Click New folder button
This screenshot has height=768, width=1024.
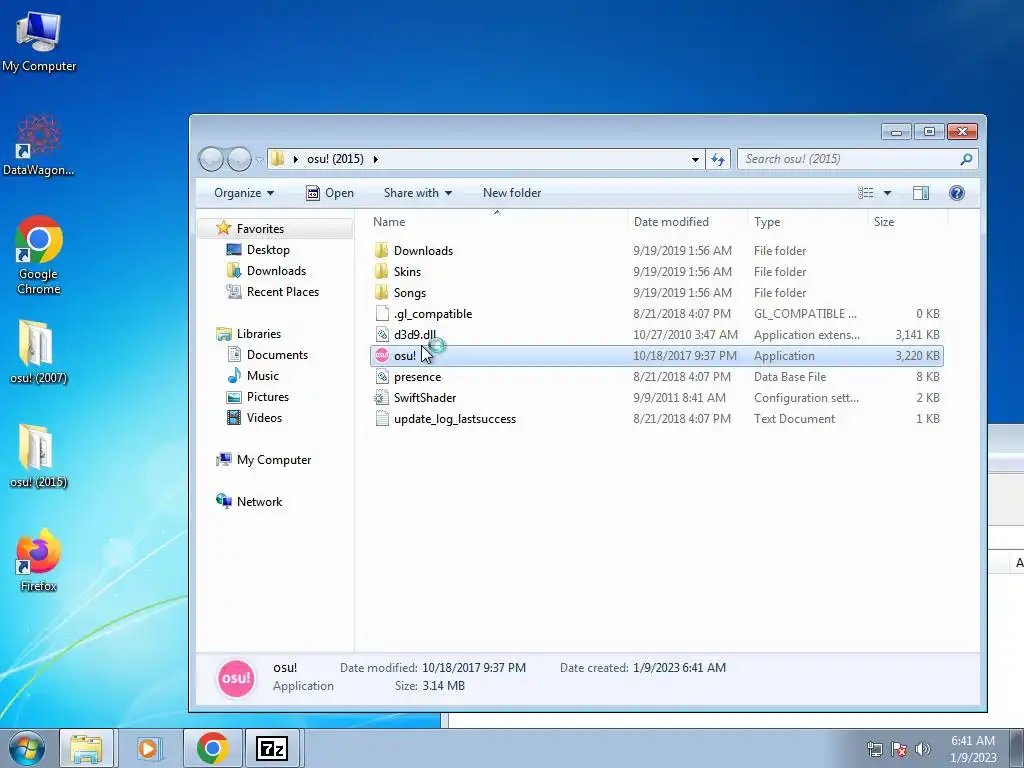512,193
